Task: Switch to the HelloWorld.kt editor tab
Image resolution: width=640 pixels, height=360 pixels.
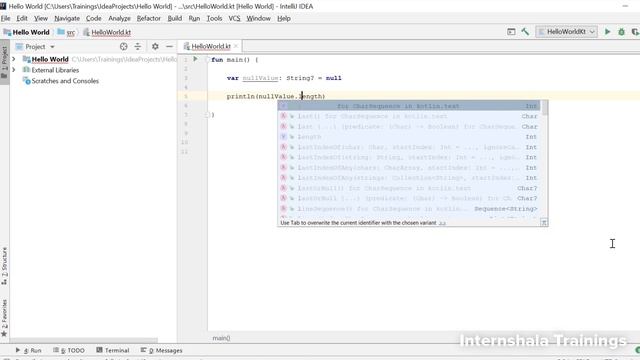Action: coord(211,46)
